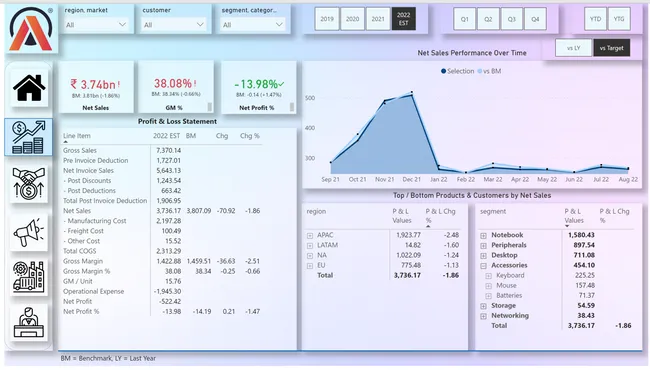This screenshot has width=650, height=370.
Task: Open the Sales handshake icon
Action: 29,184
